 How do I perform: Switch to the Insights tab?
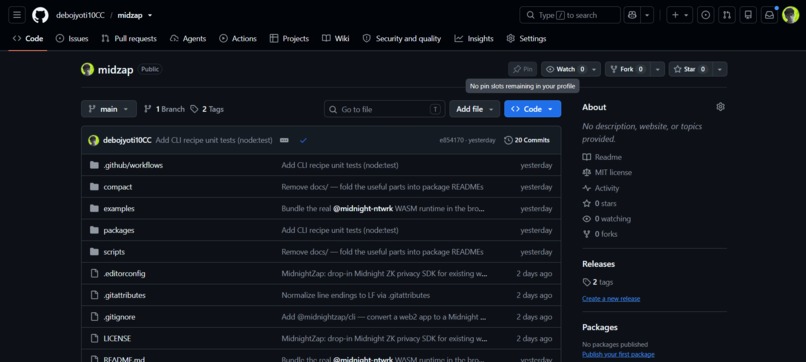click(x=474, y=39)
